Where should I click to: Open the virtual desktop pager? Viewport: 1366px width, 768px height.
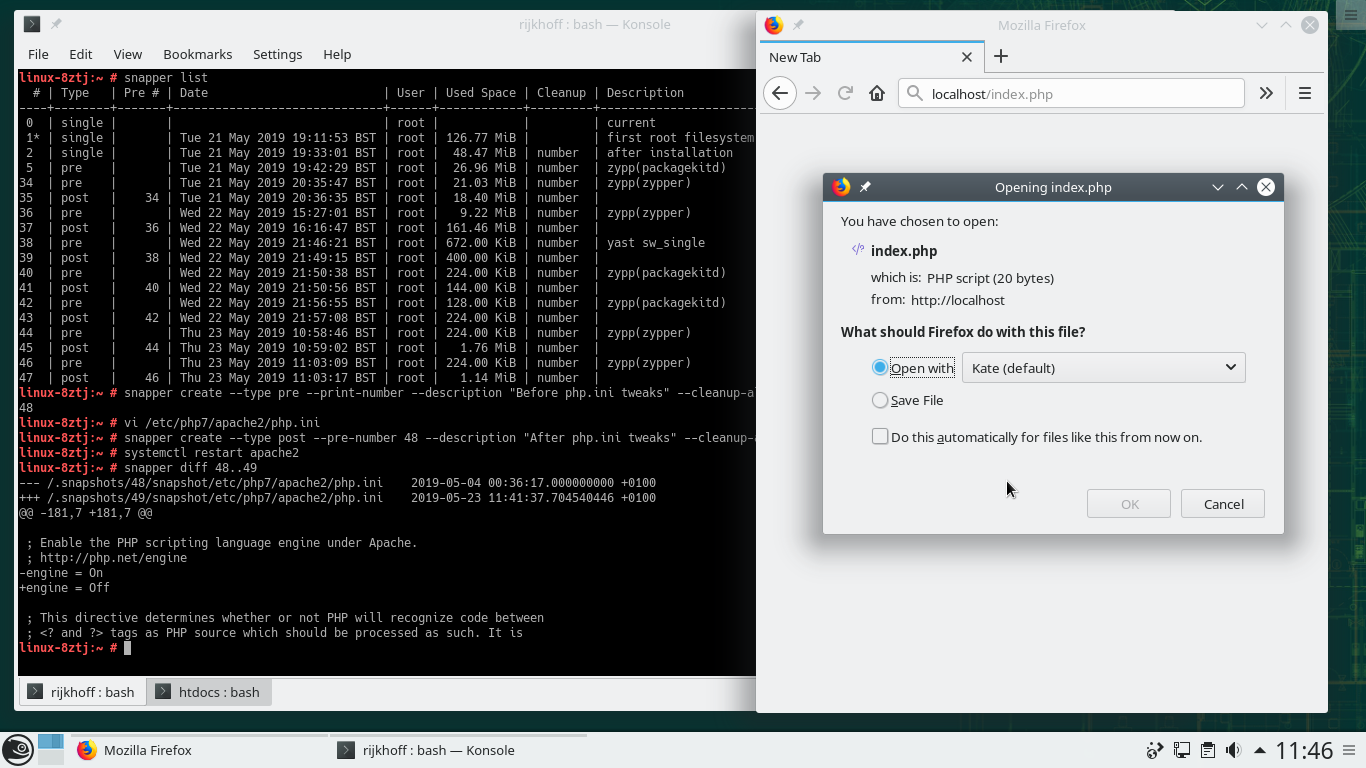click(51, 749)
